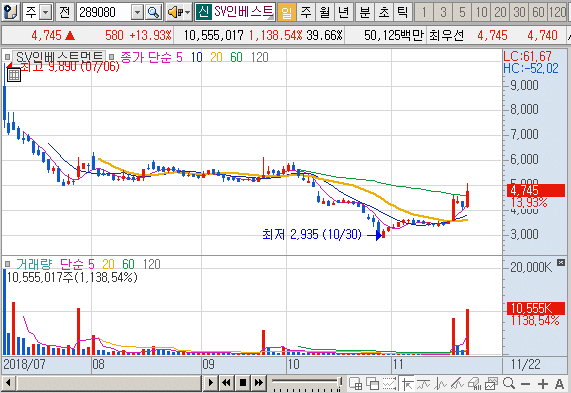Click the 거래량 volume legend label
Viewport: 571px width, 393px height.
[34, 264]
